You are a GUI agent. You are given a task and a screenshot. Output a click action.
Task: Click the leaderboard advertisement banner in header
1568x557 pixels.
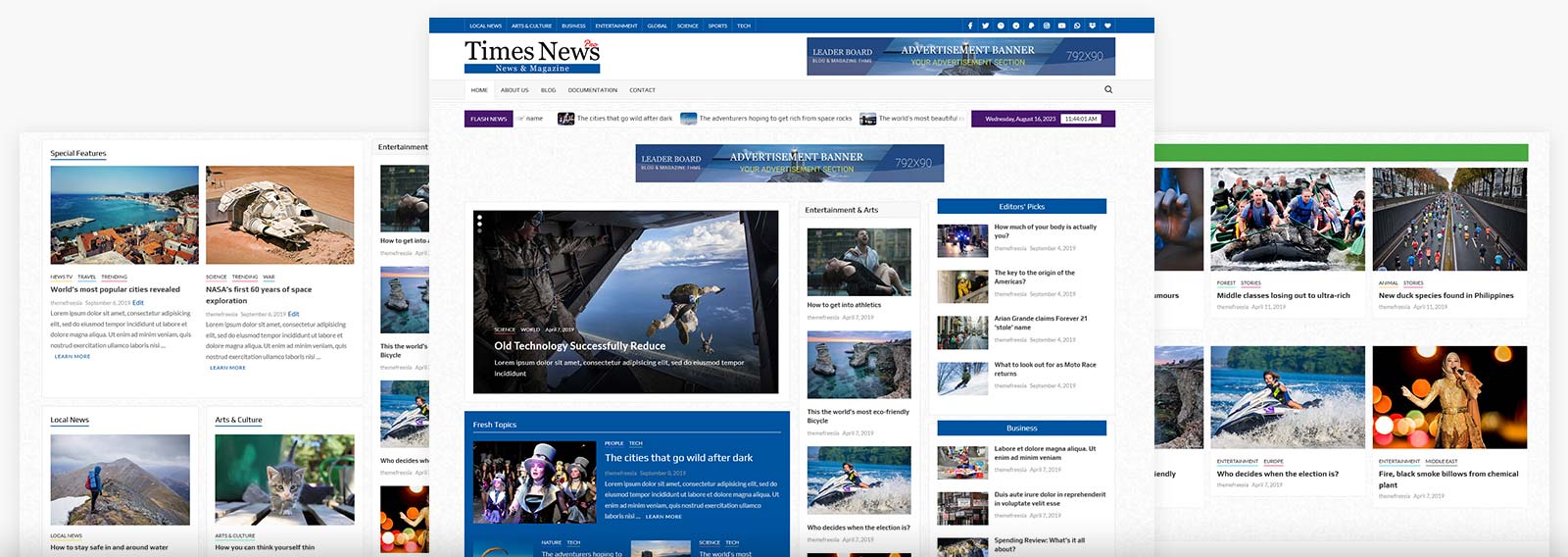pos(960,56)
